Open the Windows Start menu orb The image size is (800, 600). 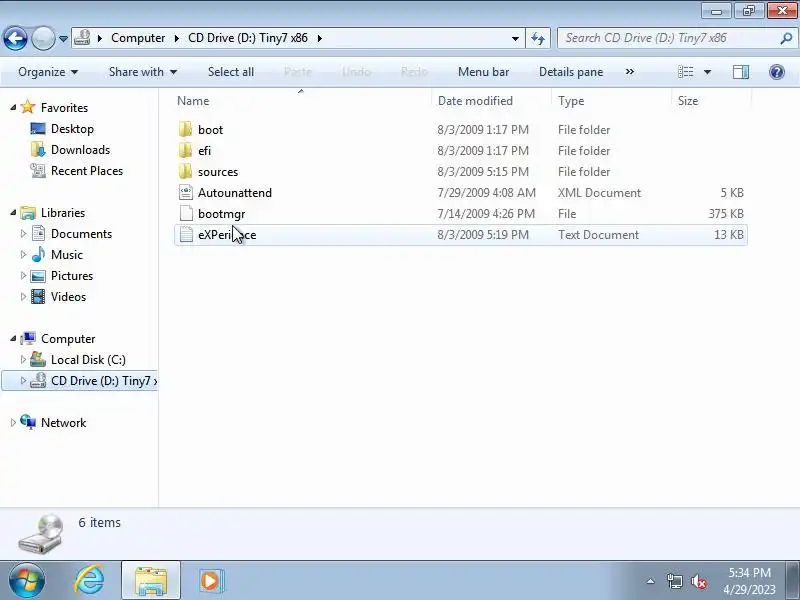(x=26, y=581)
